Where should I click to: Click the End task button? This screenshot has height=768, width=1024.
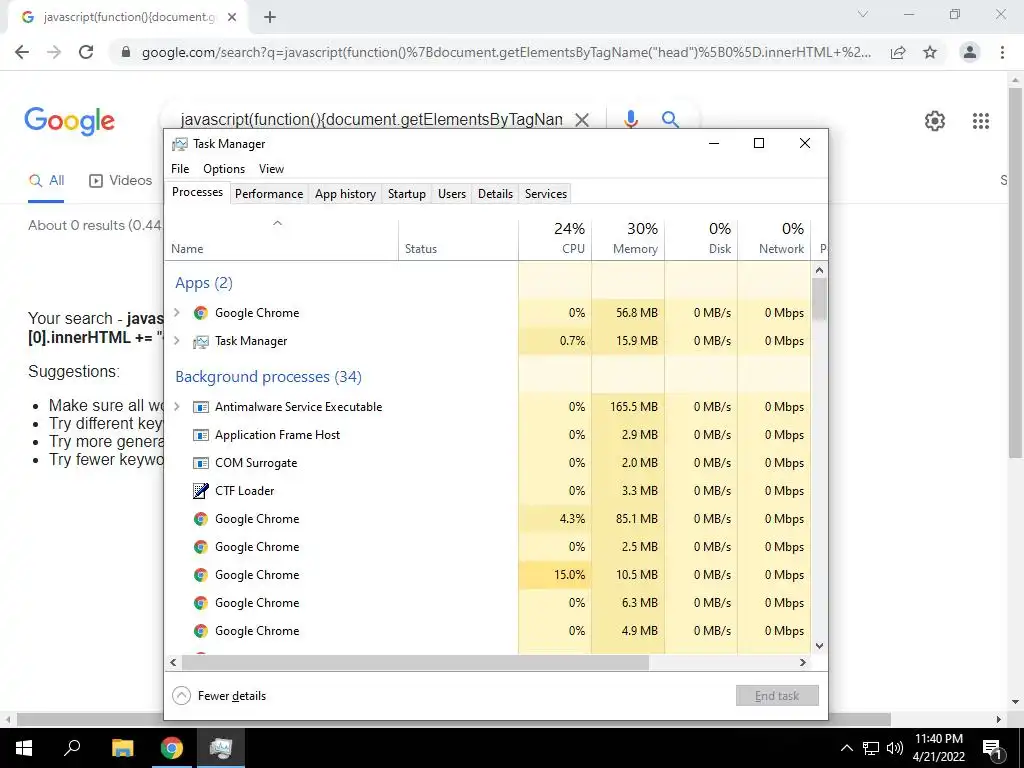(777, 696)
